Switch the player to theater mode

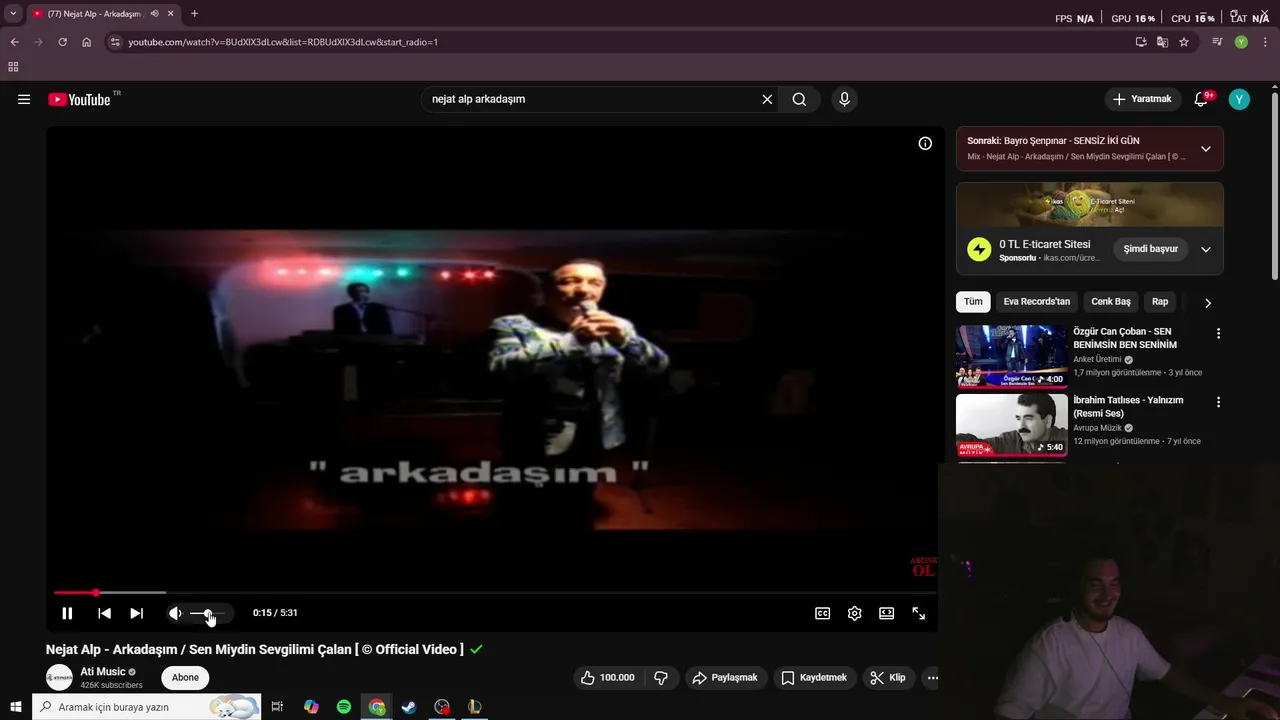click(x=886, y=613)
